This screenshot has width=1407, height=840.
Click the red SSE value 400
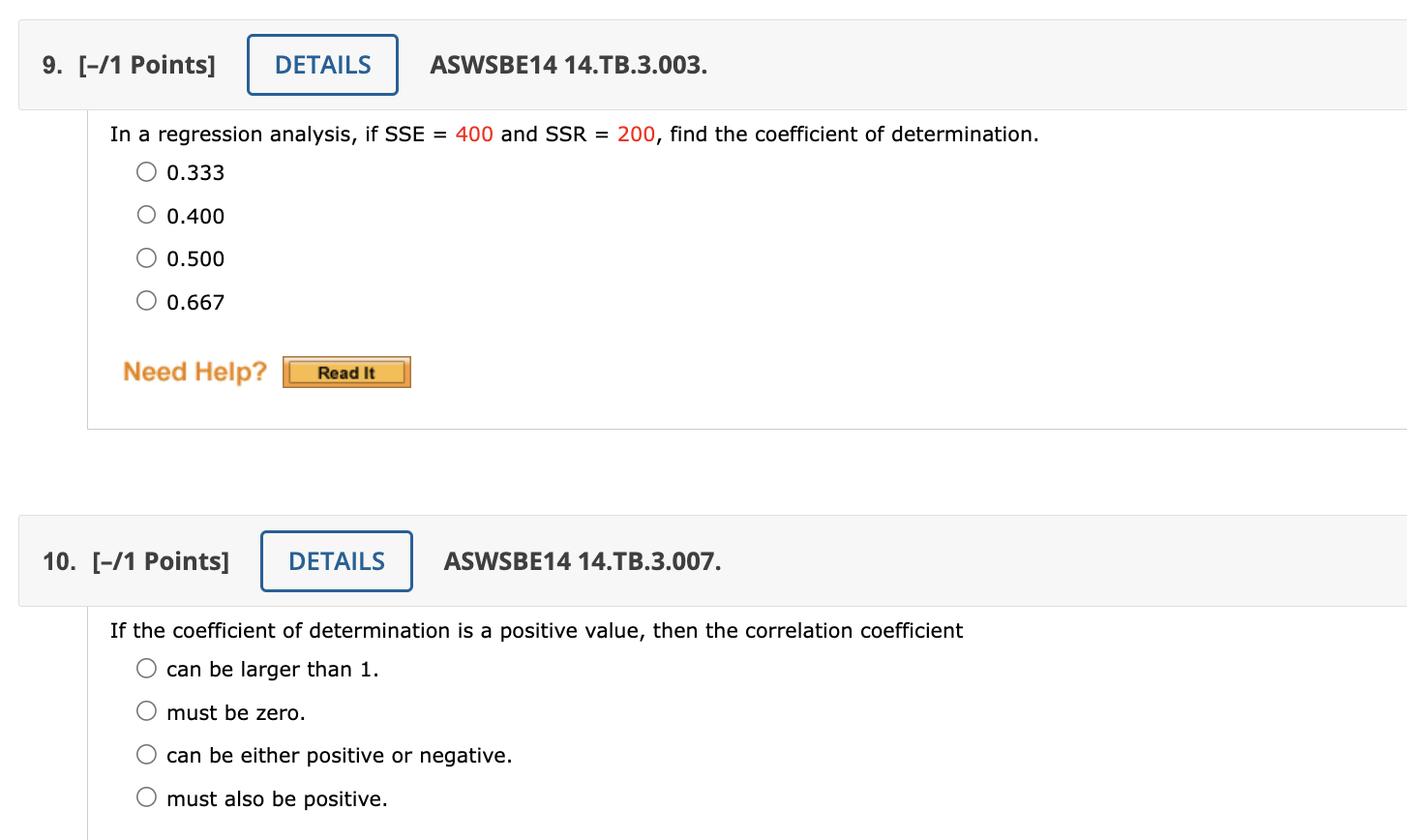pos(476,134)
